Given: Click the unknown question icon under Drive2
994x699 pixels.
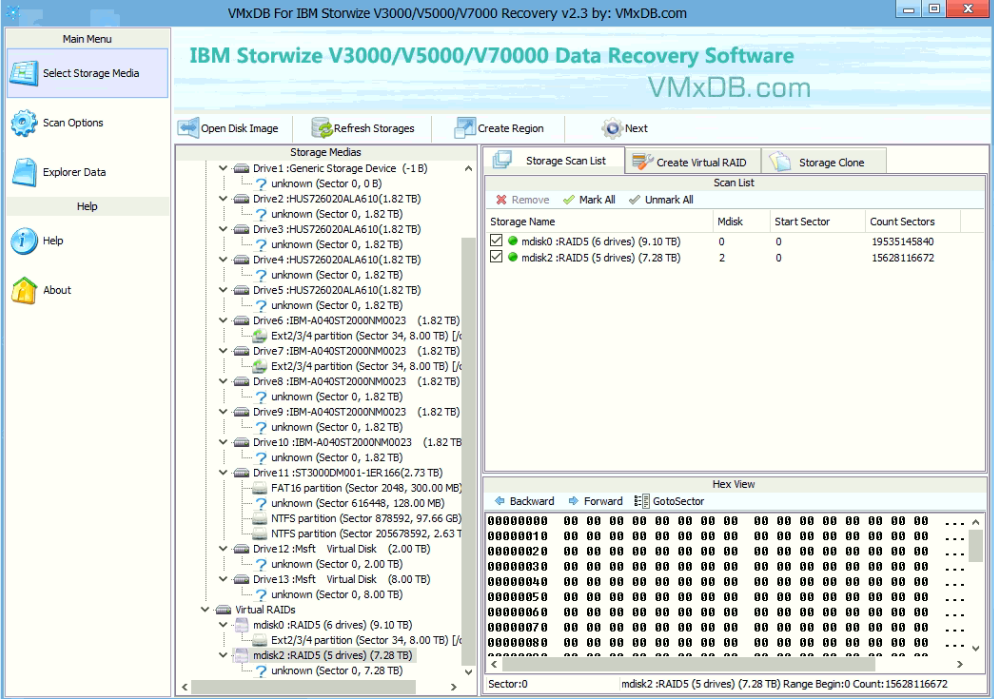Looking at the screenshot, I should pyautogui.click(x=261, y=214).
